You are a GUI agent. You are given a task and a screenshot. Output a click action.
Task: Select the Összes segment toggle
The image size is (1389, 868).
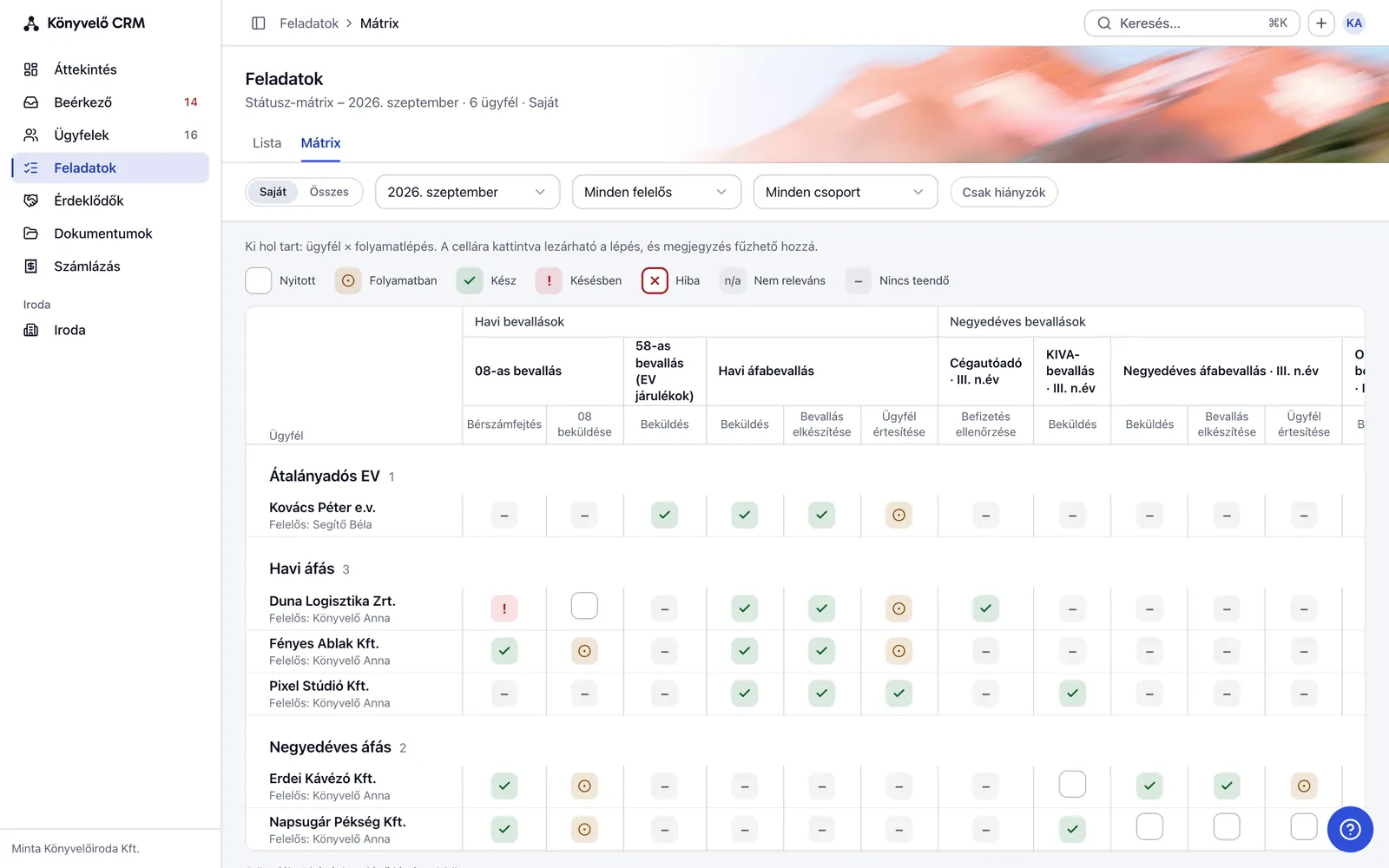tap(329, 192)
